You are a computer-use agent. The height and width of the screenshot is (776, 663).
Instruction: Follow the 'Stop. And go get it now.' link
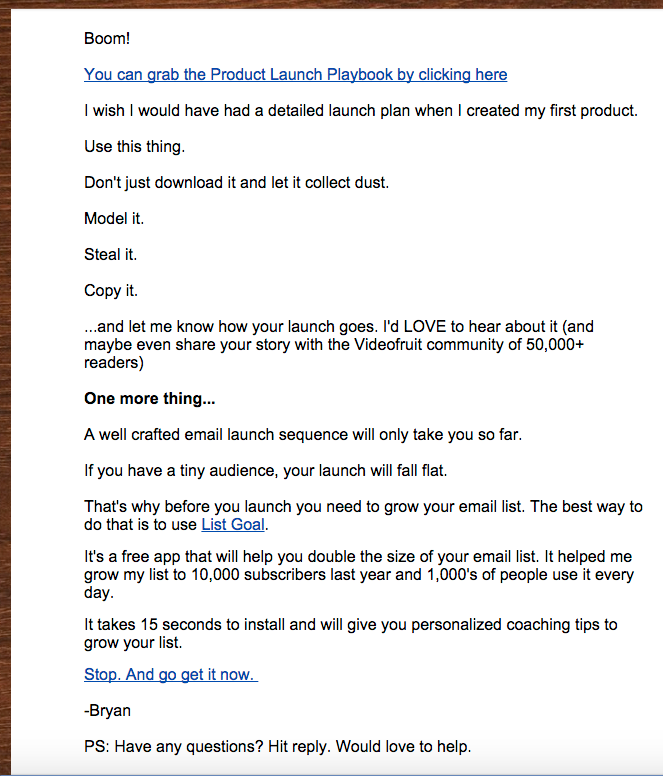point(171,674)
